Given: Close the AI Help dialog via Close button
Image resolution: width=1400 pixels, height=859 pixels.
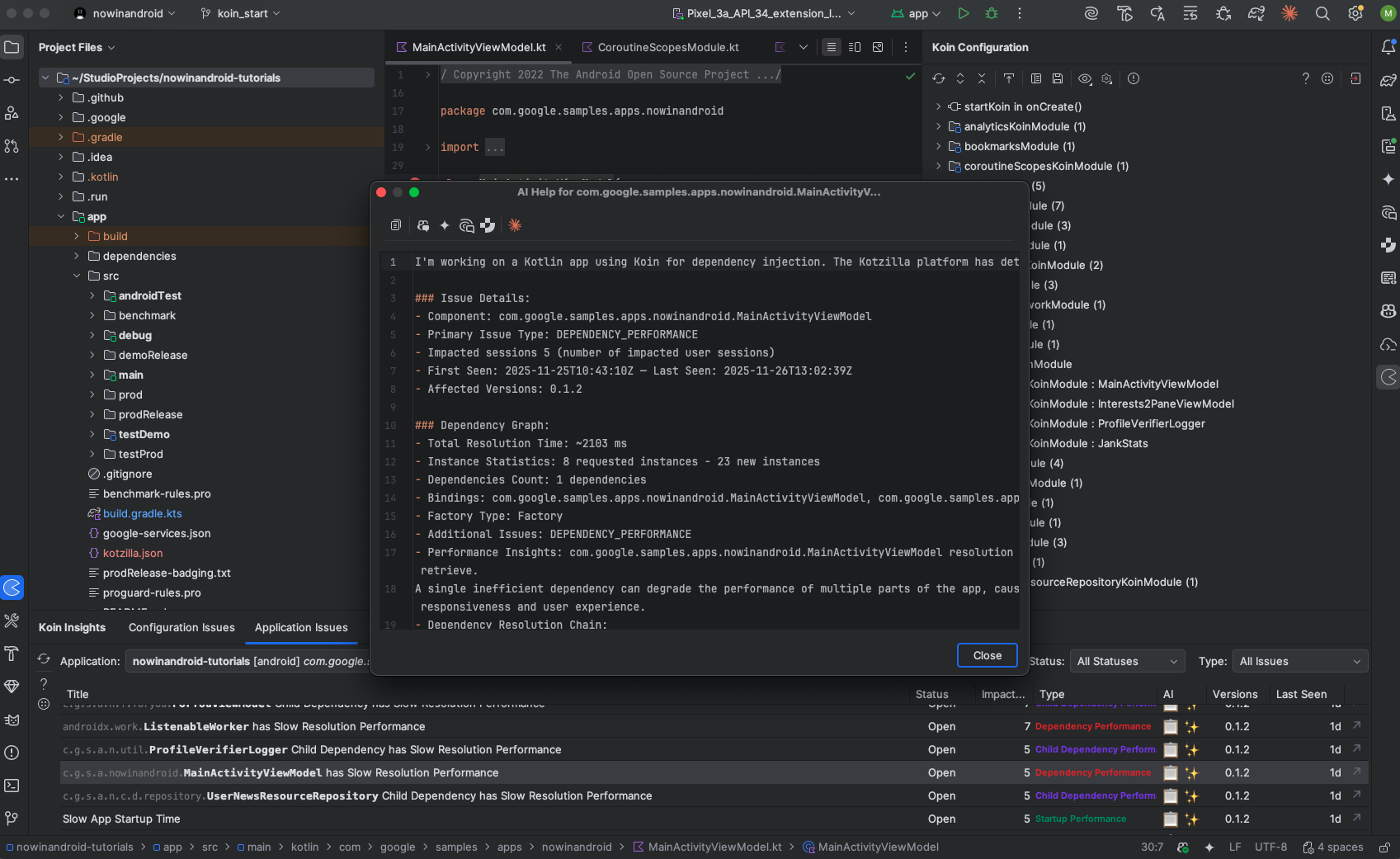Looking at the screenshot, I should pyautogui.click(x=987, y=655).
